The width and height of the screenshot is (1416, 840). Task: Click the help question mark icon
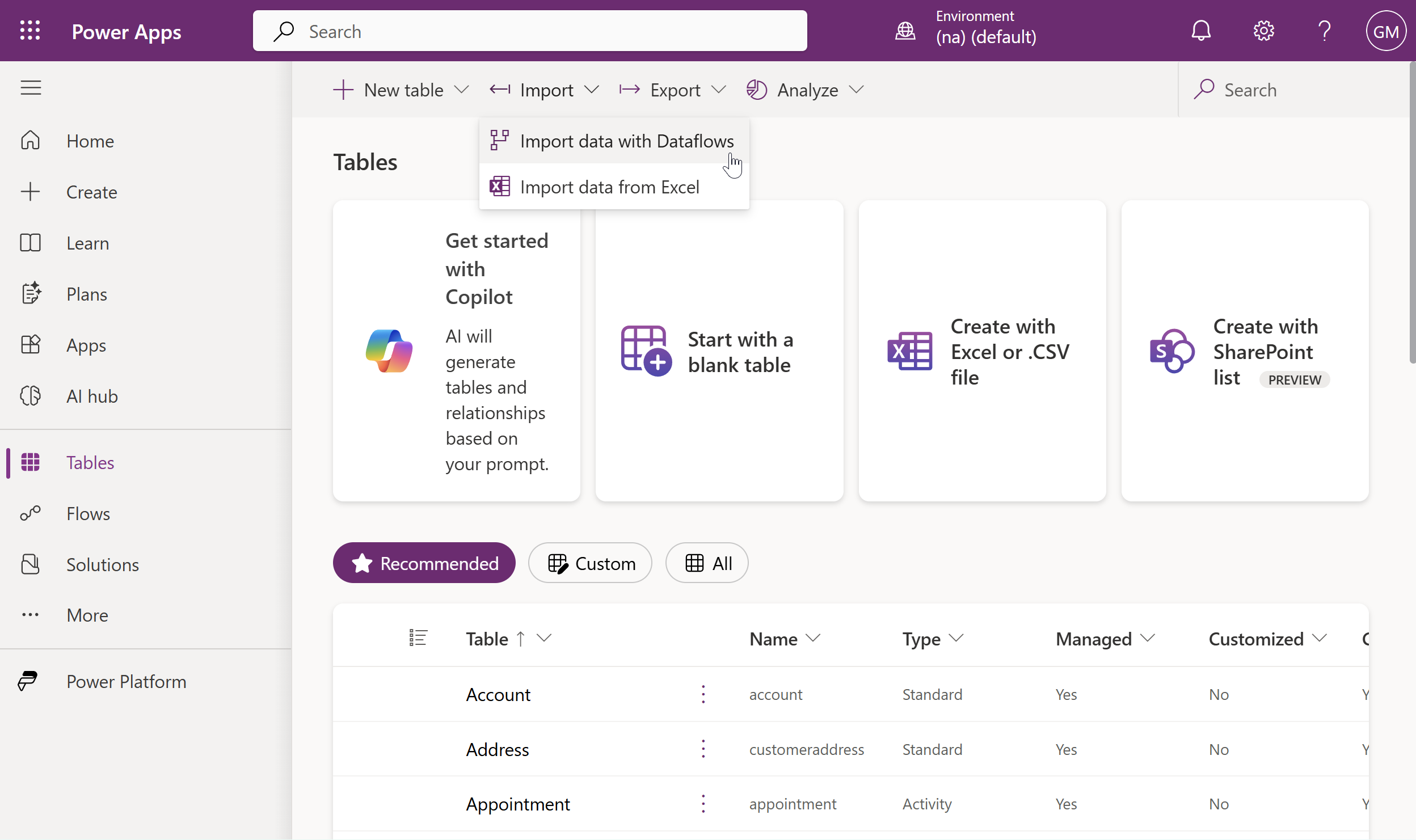(x=1324, y=31)
